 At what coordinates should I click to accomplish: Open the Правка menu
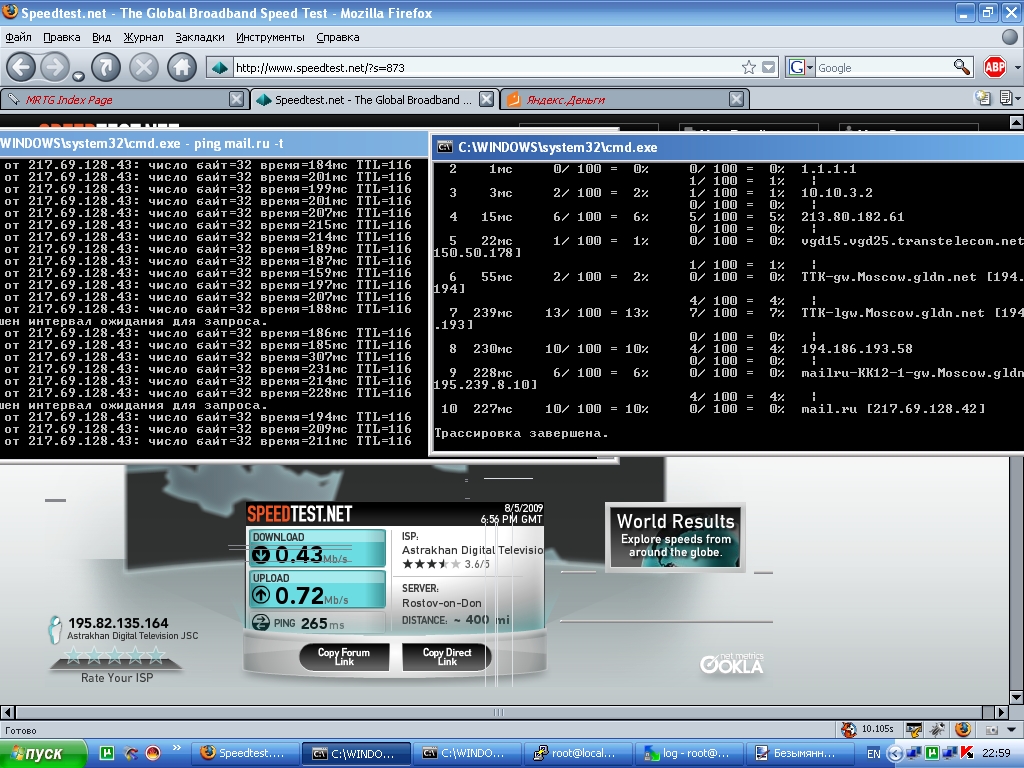pos(61,37)
